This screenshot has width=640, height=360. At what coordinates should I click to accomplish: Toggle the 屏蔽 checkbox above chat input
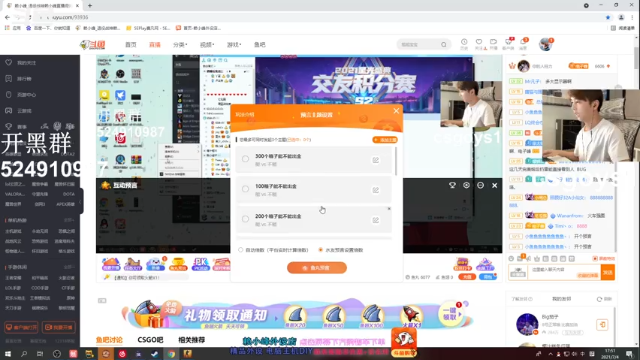tap(595, 258)
